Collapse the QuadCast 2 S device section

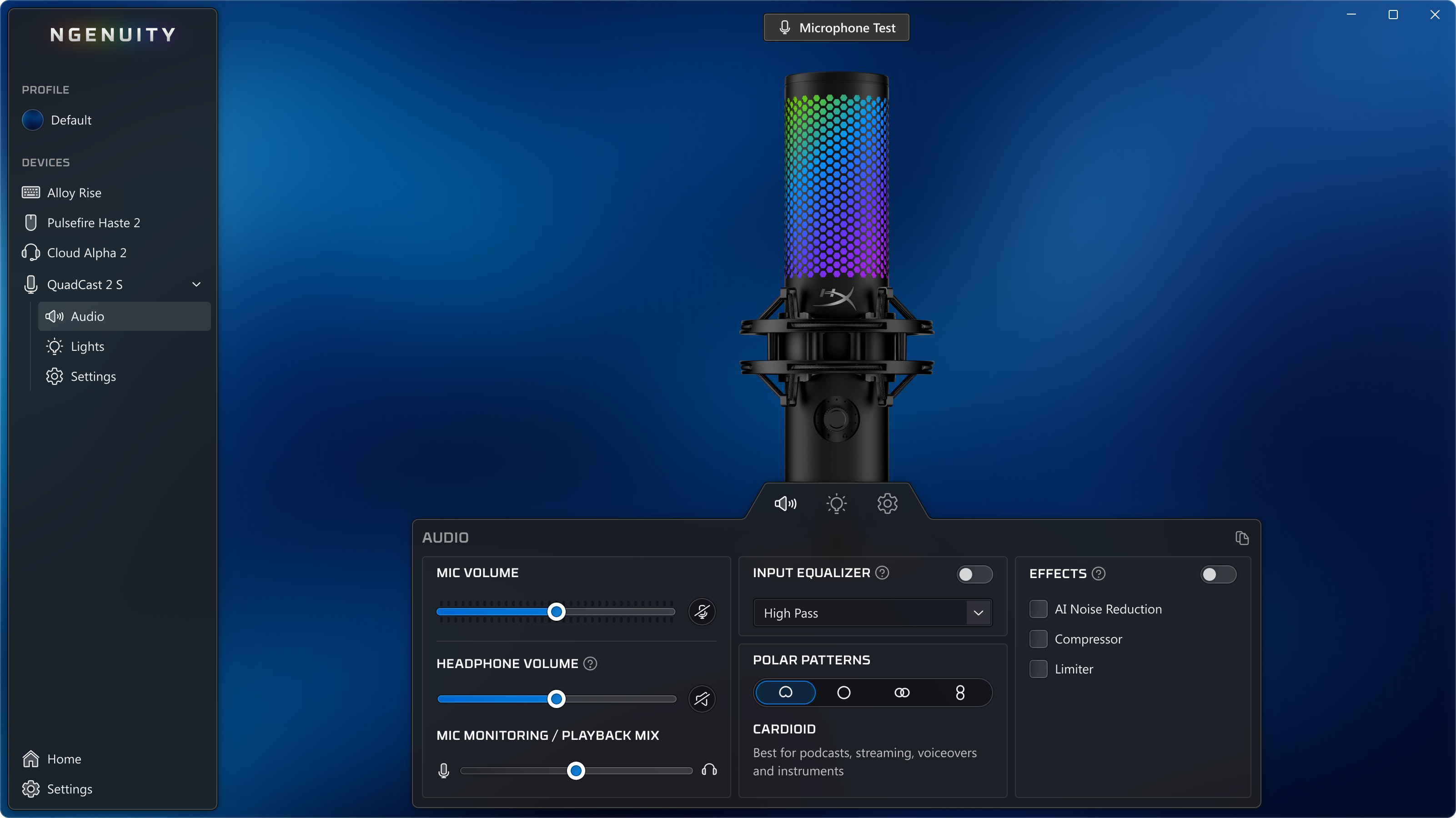(x=196, y=285)
